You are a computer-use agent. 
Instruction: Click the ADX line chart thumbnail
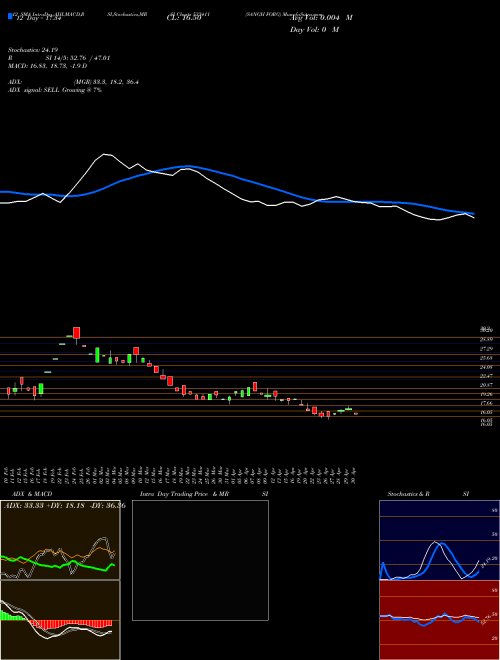[x=60, y=540]
